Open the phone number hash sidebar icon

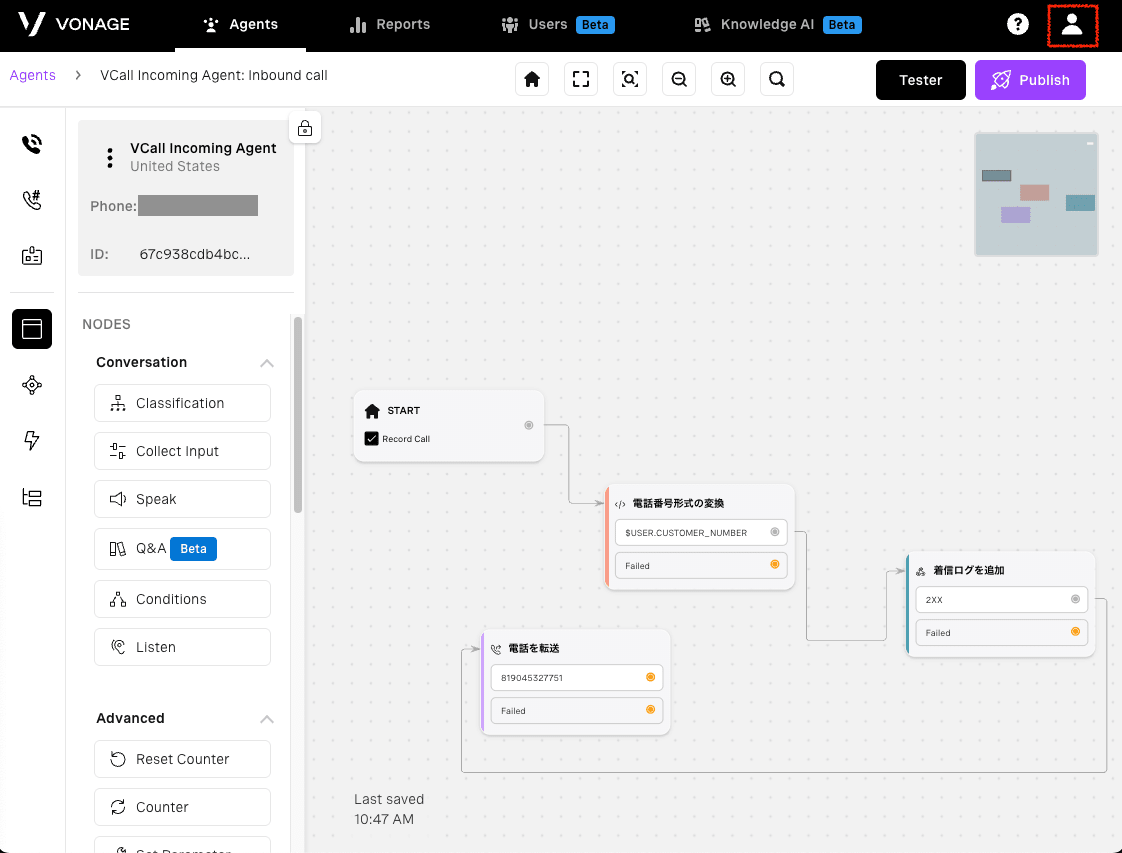point(31,200)
